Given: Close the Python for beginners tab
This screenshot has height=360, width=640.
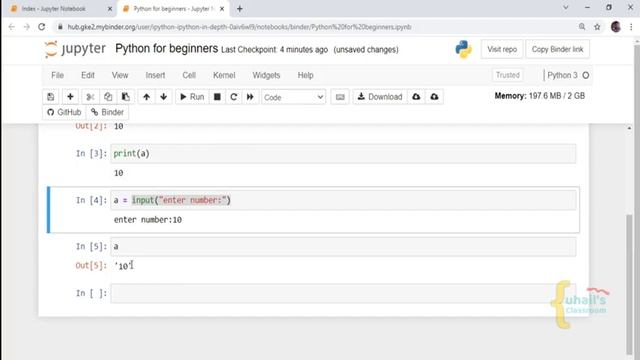Looking at the screenshot, I should [222, 9].
